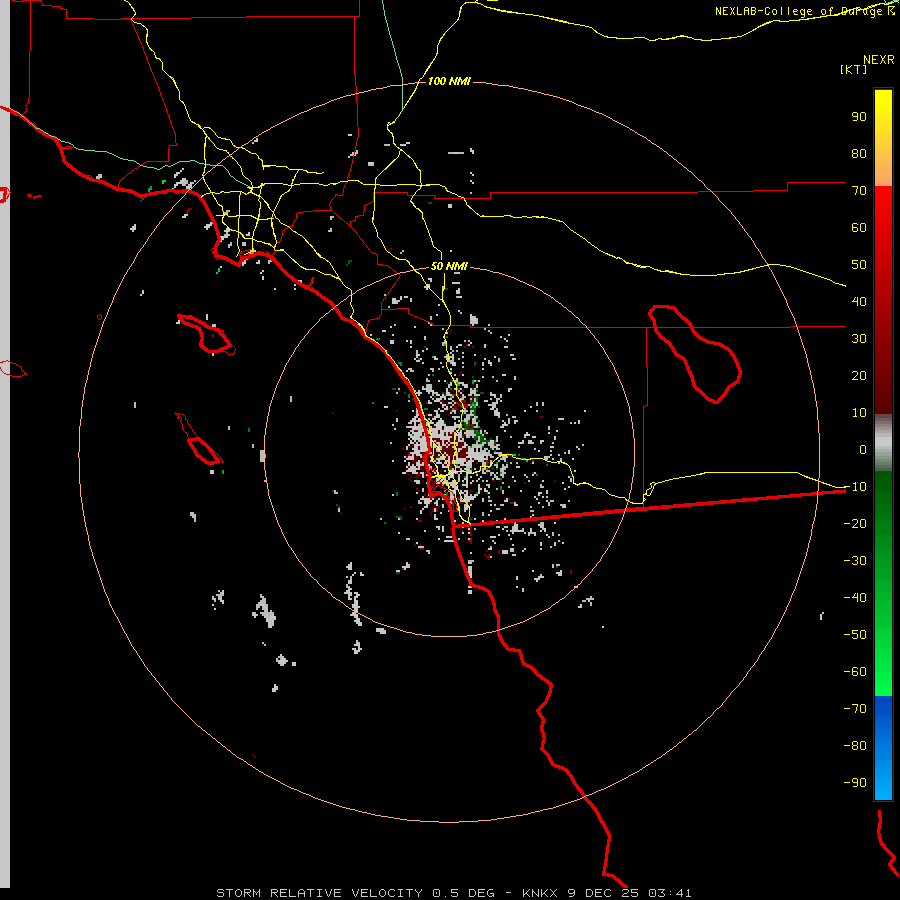Click the STORM RELATIVE VELOCITY caption text
900x900 pixels.
[319, 893]
